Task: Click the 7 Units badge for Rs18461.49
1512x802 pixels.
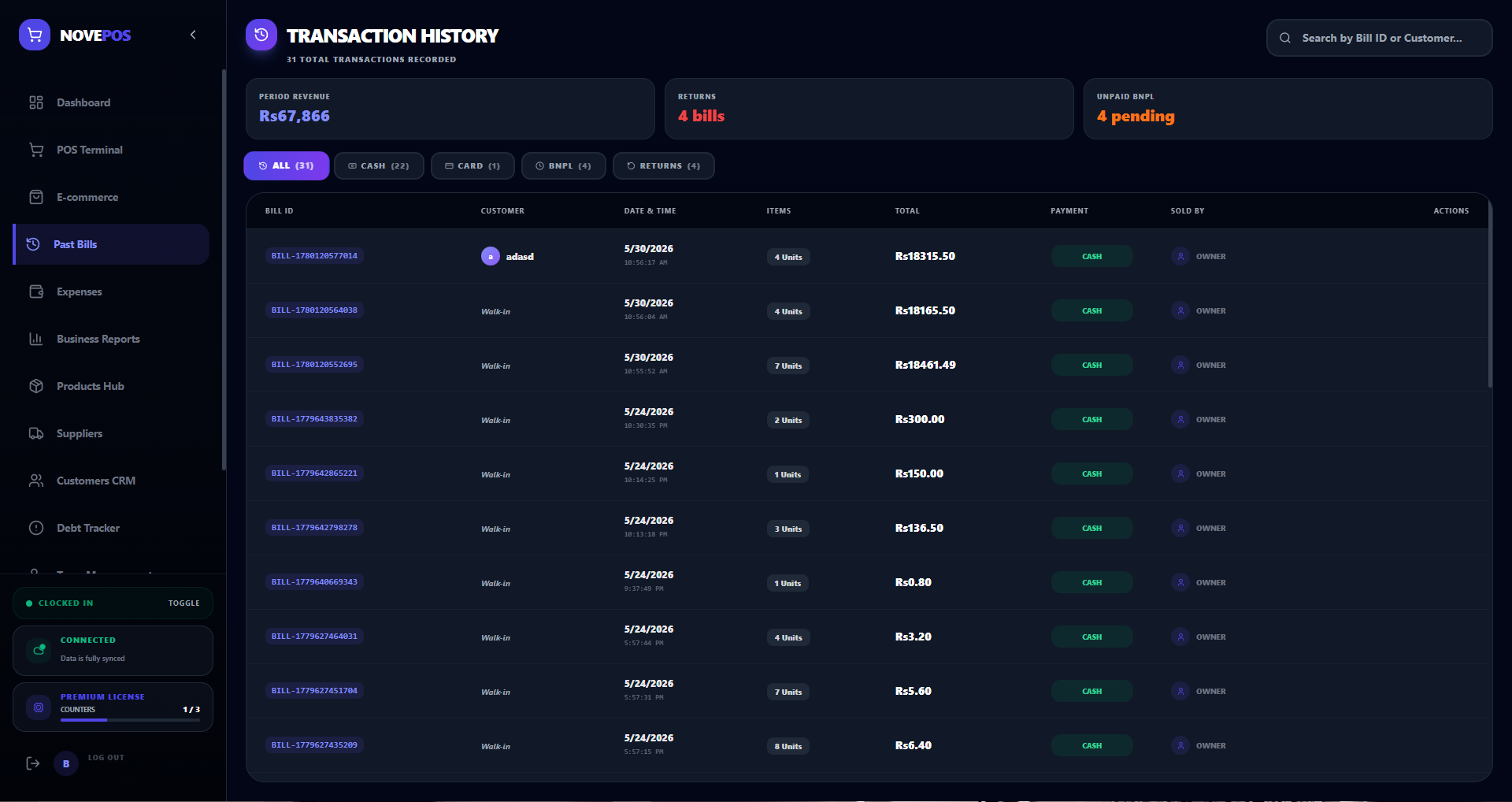Action: [788, 366]
